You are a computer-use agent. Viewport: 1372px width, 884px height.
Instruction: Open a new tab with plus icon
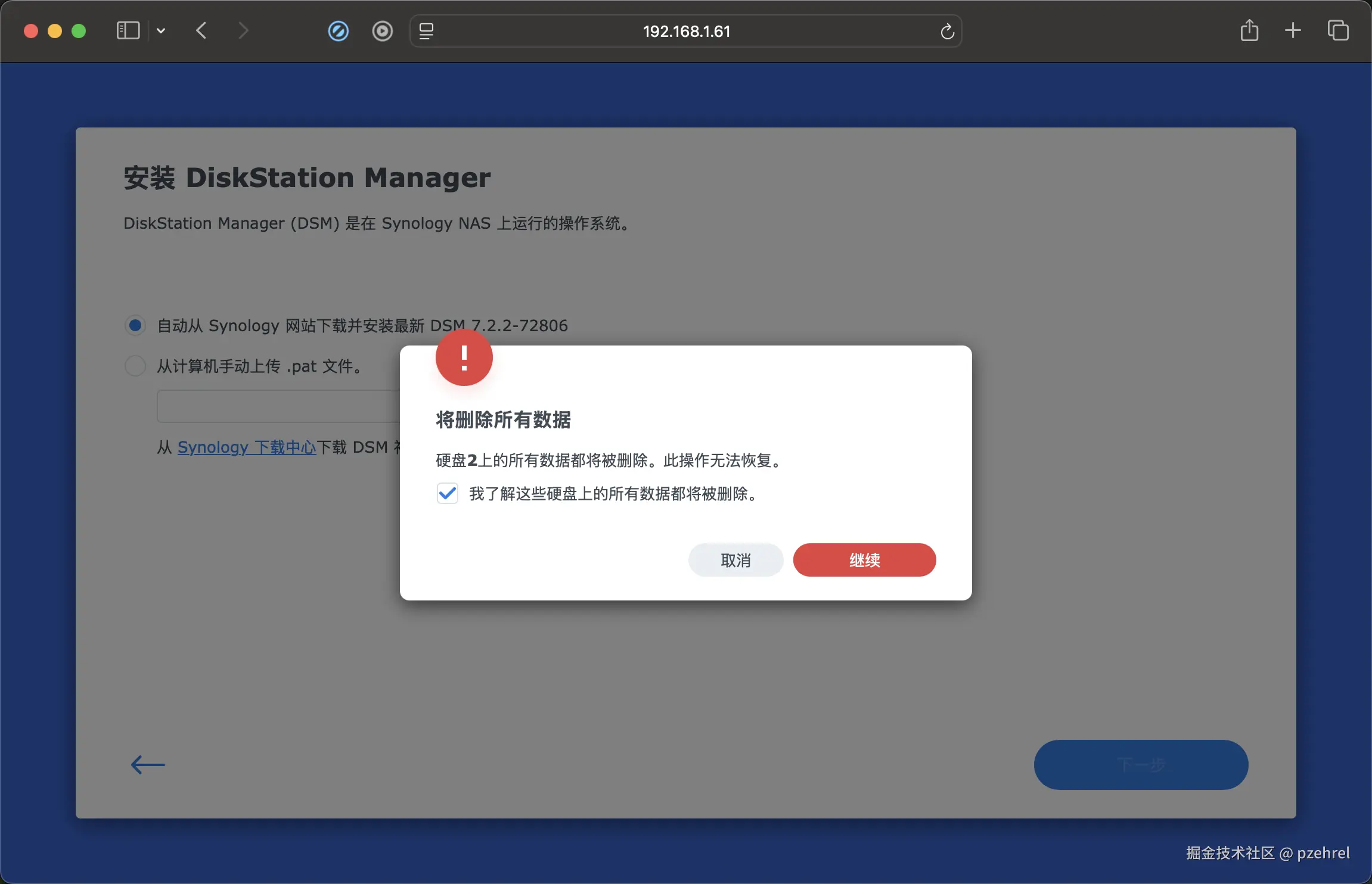click(1293, 30)
